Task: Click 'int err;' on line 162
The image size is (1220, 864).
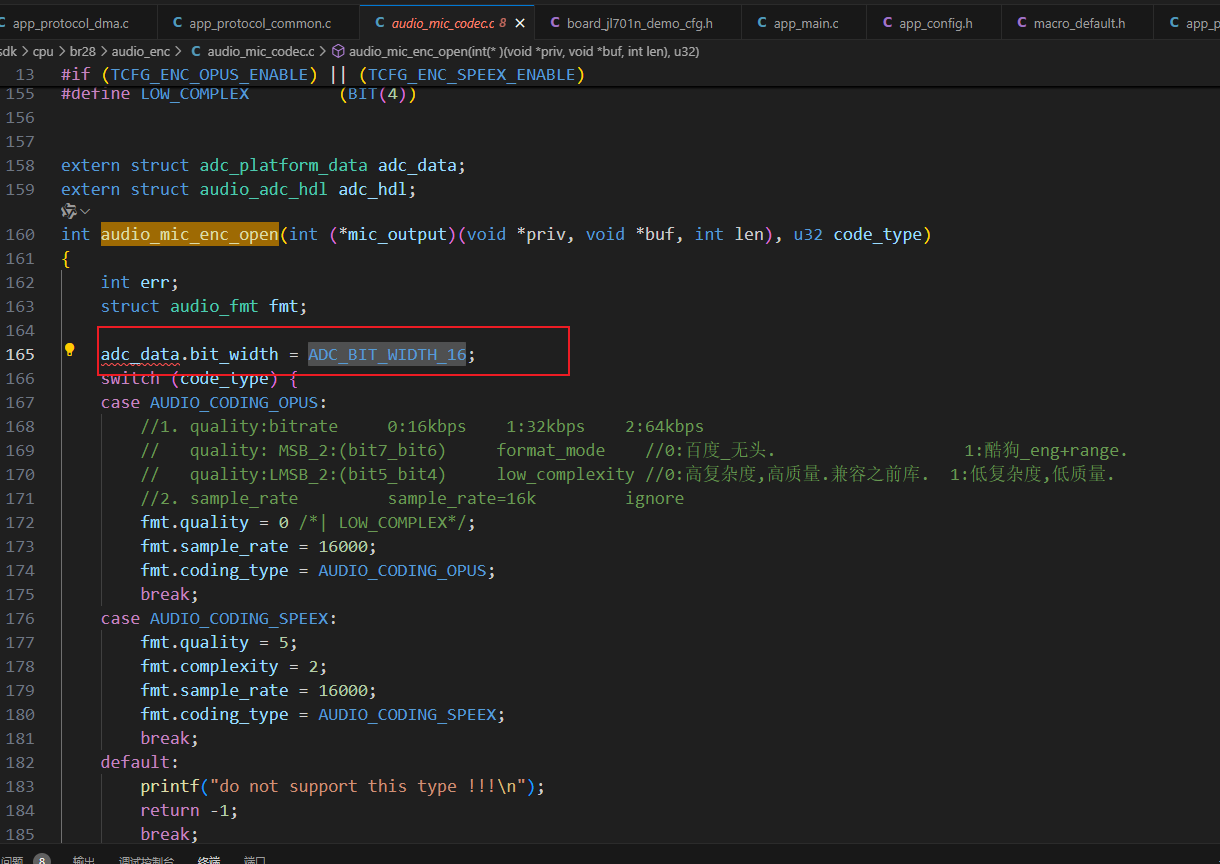Action: pyautogui.click(x=140, y=282)
